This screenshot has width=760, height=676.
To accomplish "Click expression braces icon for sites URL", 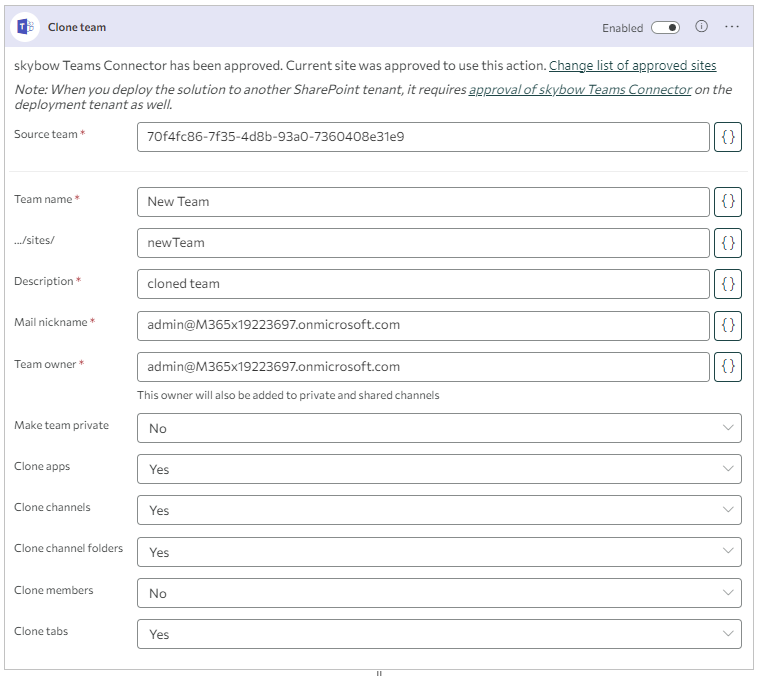I will [728, 242].
